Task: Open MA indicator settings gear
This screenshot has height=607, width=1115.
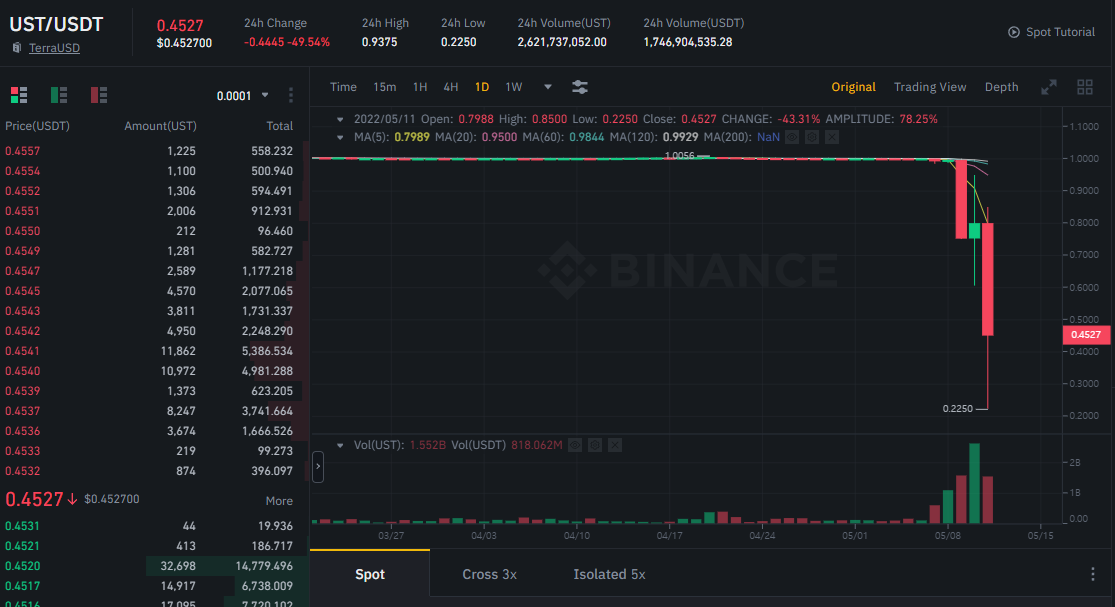Action: tap(812, 137)
